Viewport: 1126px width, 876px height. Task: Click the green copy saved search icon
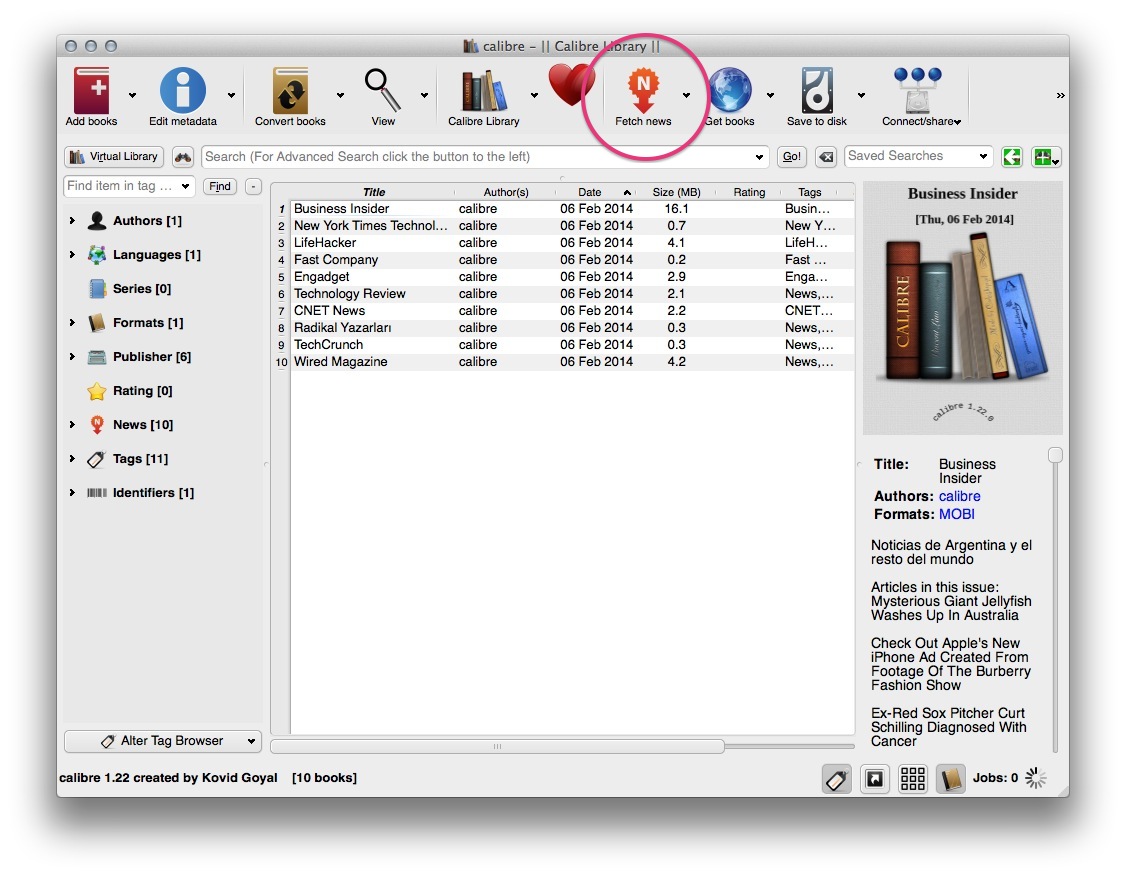pos(1012,157)
